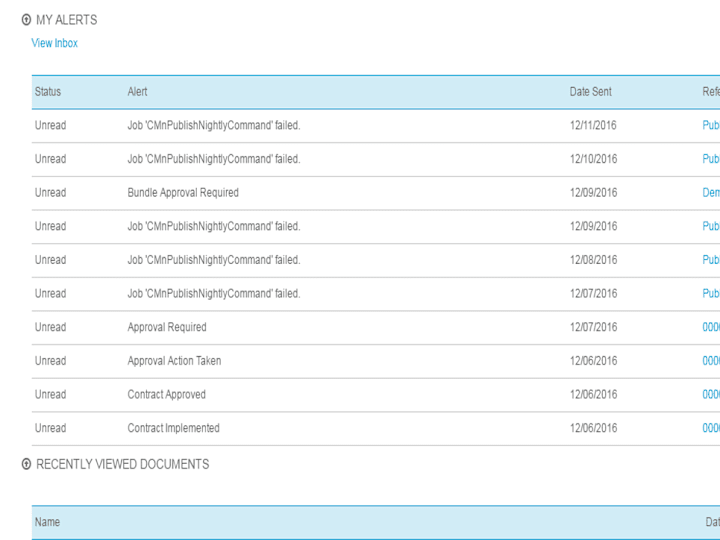The image size is (720, 540).
Task: Open reference link for Bundle Approval Required alert
Action: [711, 193]
